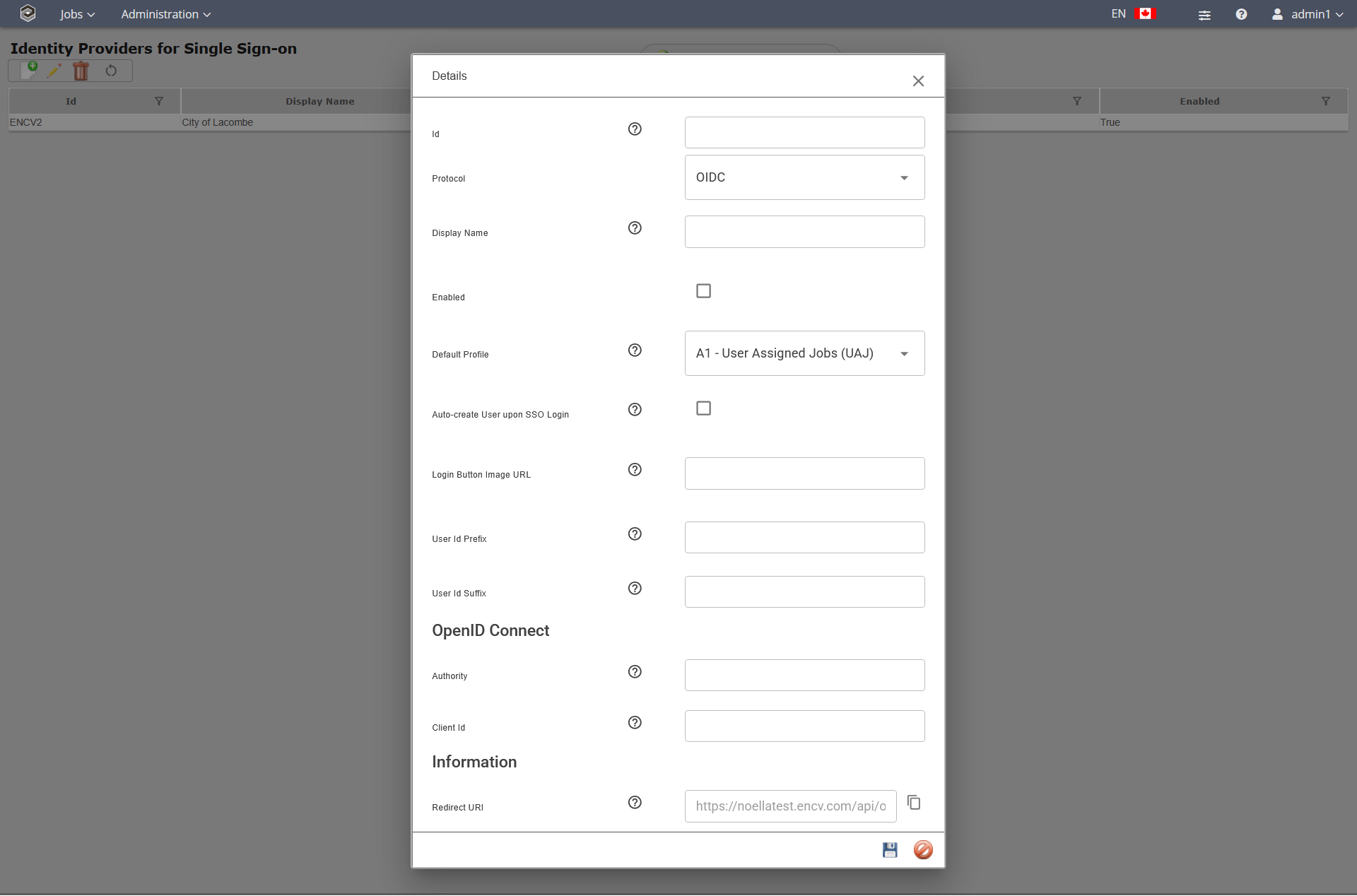Filter the Enabled column

[x=1326, y=101]
